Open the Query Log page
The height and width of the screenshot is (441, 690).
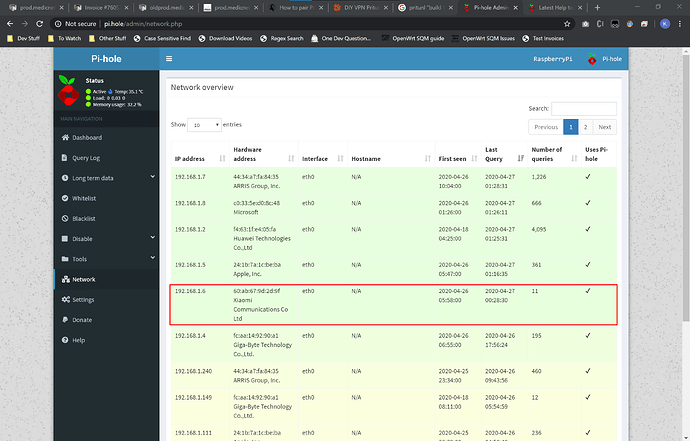[86, 157]
